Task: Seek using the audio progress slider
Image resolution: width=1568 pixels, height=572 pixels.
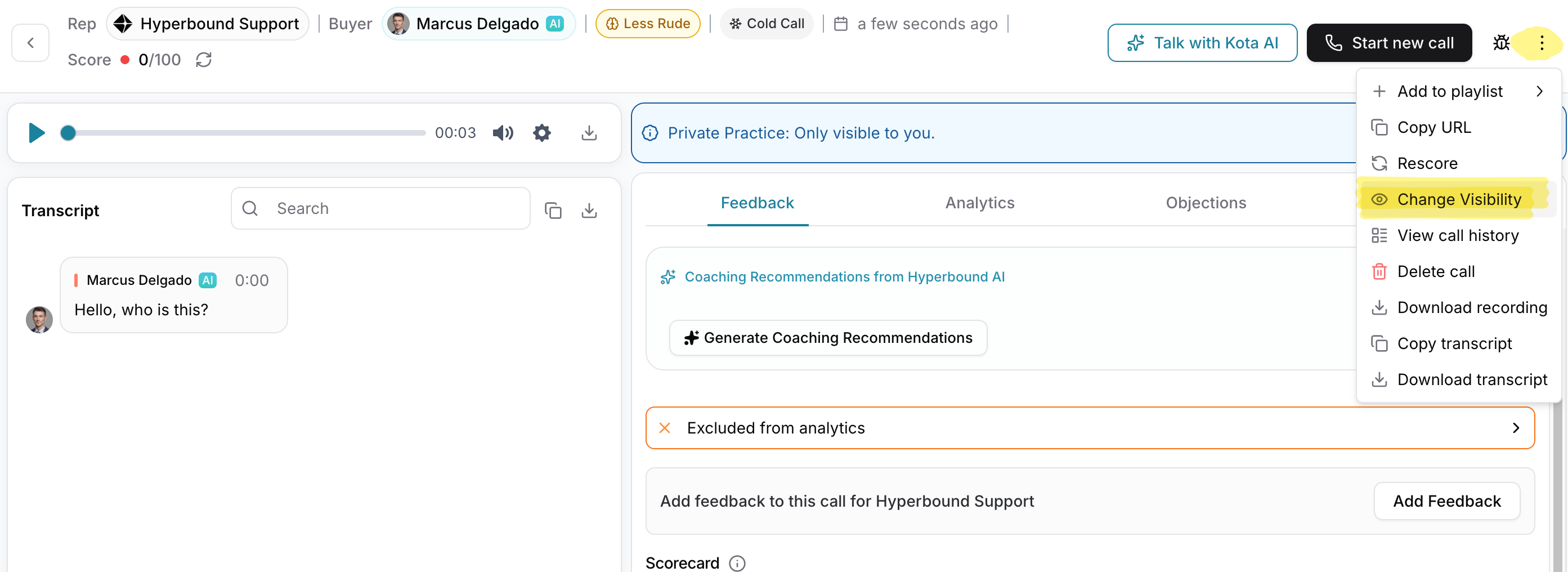Action: 243,133
